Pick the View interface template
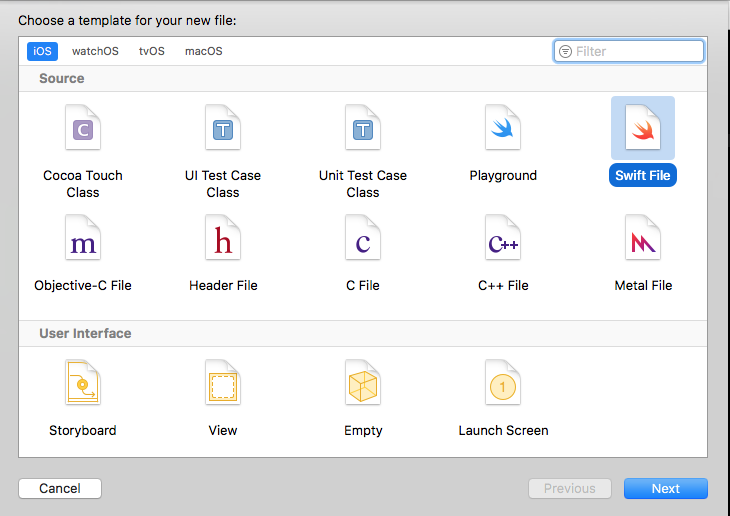 [x=223, y=384]
